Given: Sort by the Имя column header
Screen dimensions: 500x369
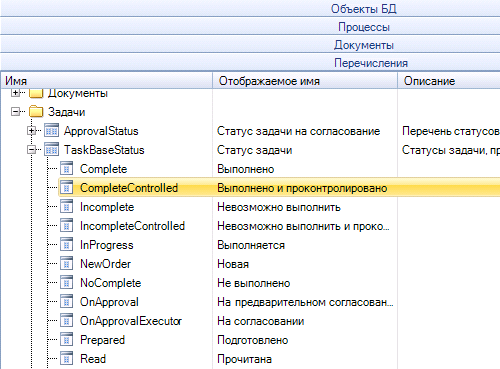Looking at the screenshot, I should 107,81.
